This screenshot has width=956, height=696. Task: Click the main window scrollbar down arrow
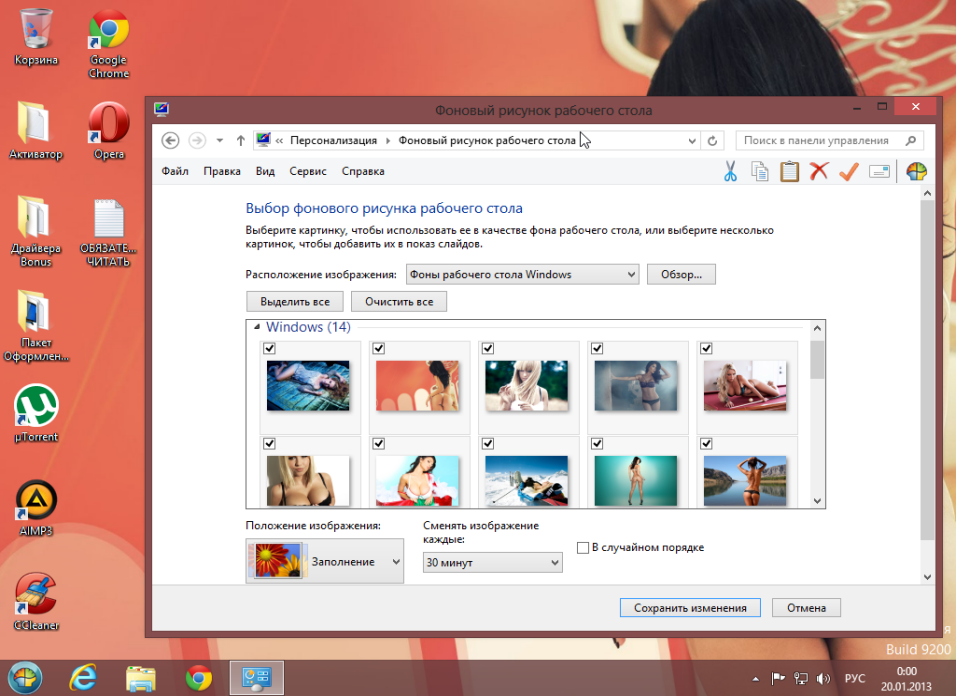(927, 577)
